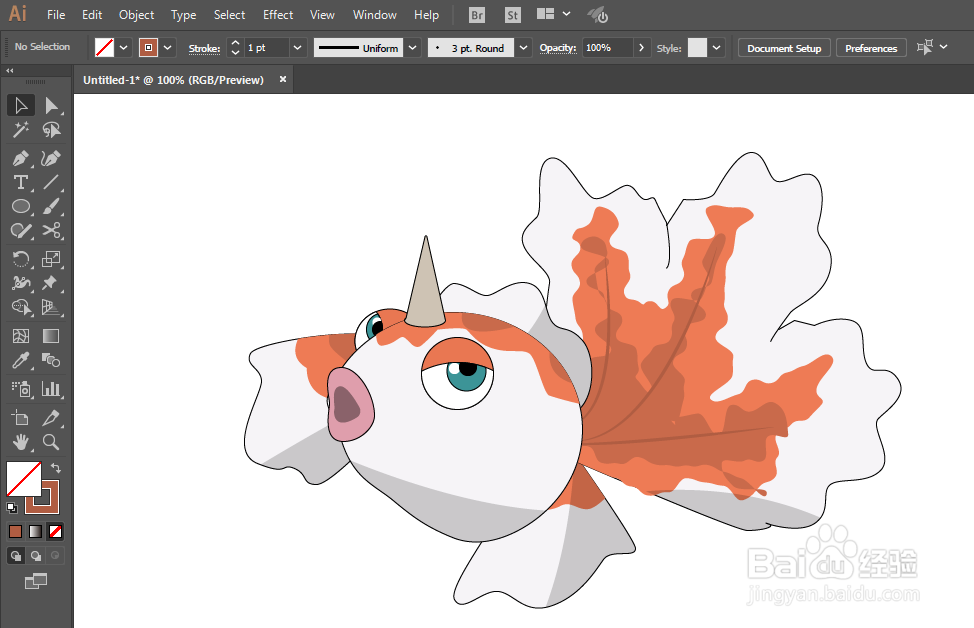Adjust stroke weight stepper arrows
The image size is (974, 628).
coord(235,48)
